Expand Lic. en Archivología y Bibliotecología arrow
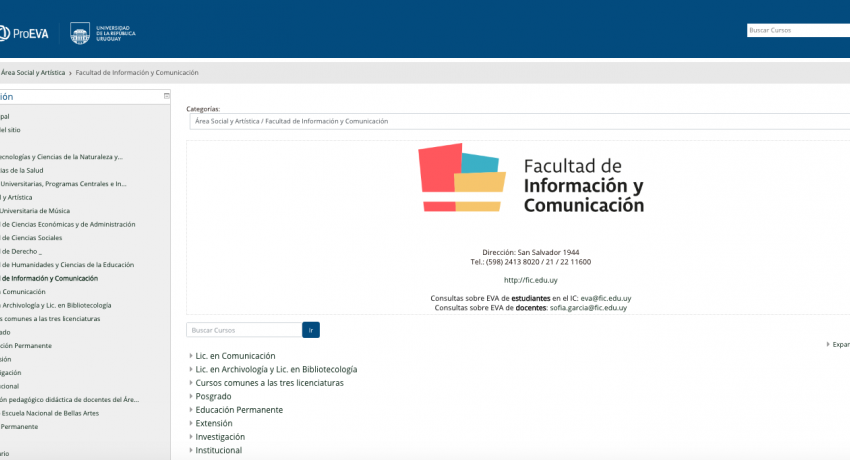The width and height of the screenshot is (850, 460). [x=191, y=370]
